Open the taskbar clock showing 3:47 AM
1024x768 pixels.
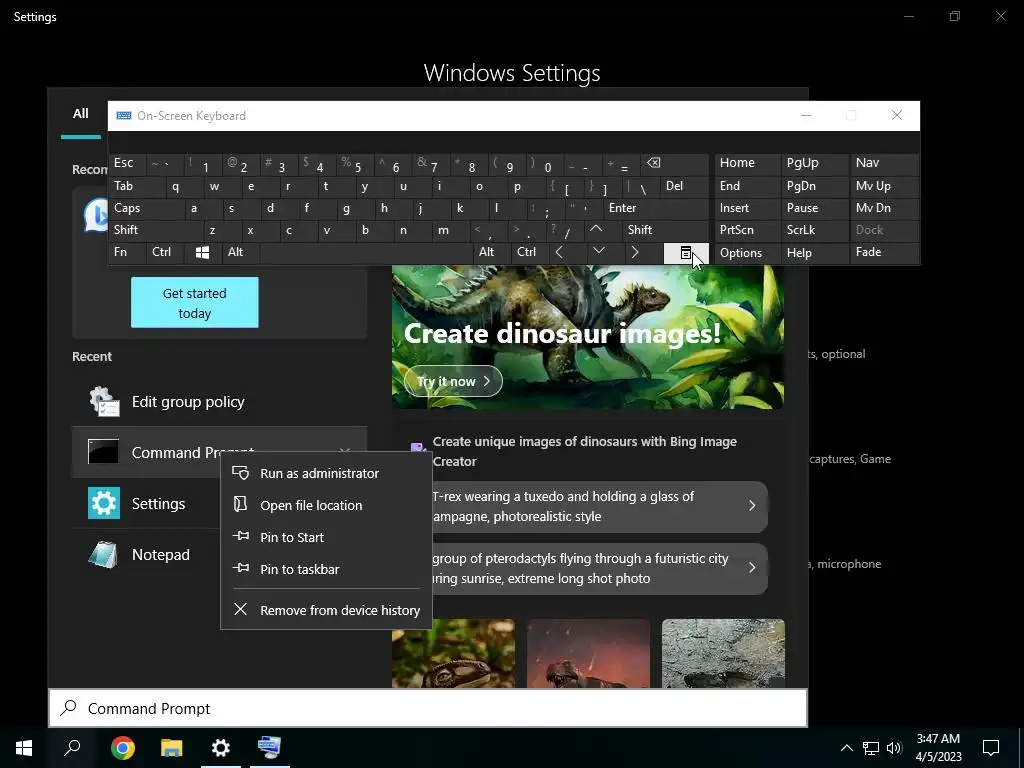point(938,748)
